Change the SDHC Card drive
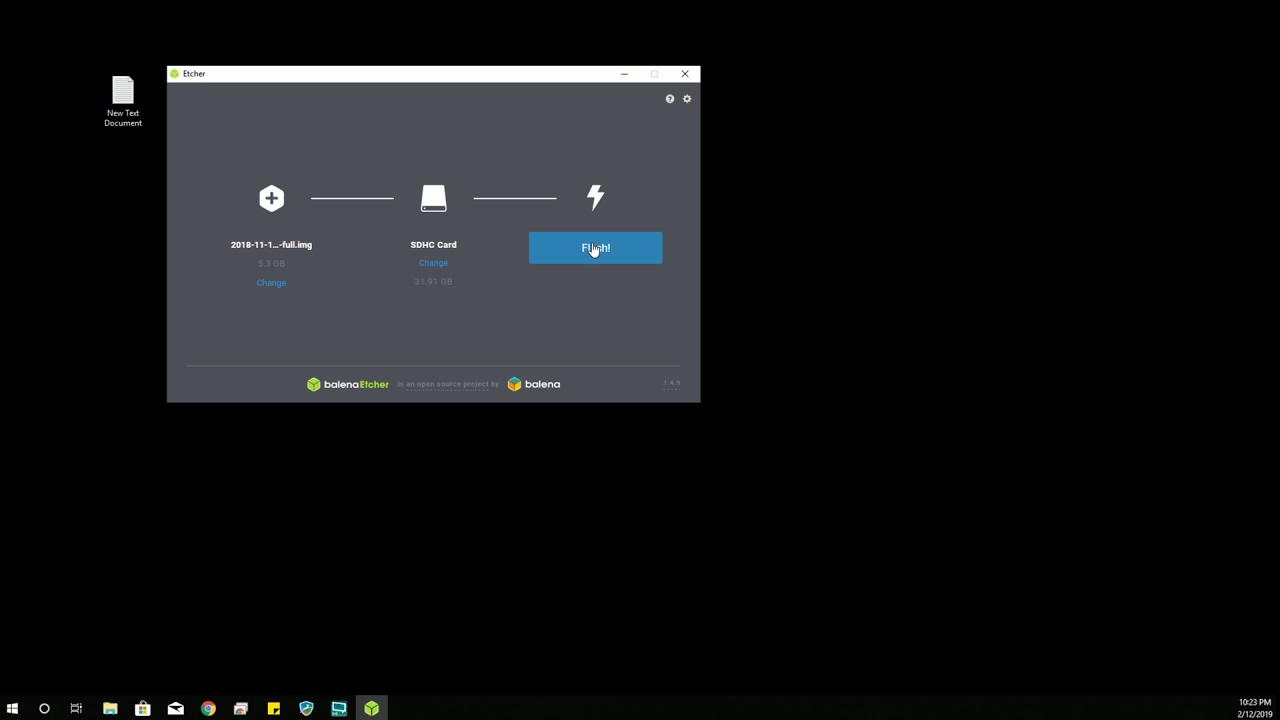1280x720 pixels. click(433, 263)
